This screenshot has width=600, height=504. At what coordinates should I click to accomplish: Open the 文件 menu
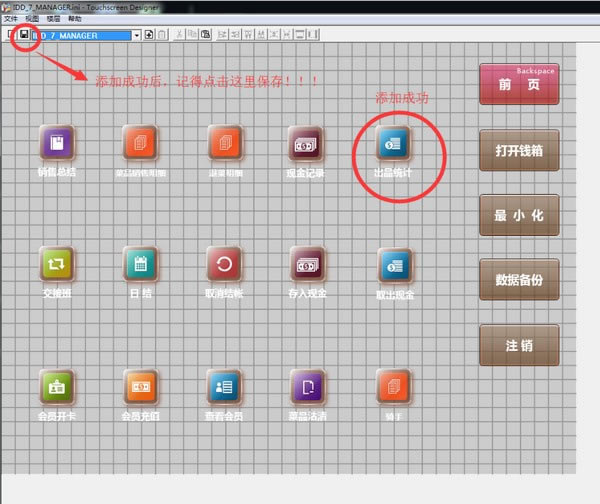click(11, 19)
